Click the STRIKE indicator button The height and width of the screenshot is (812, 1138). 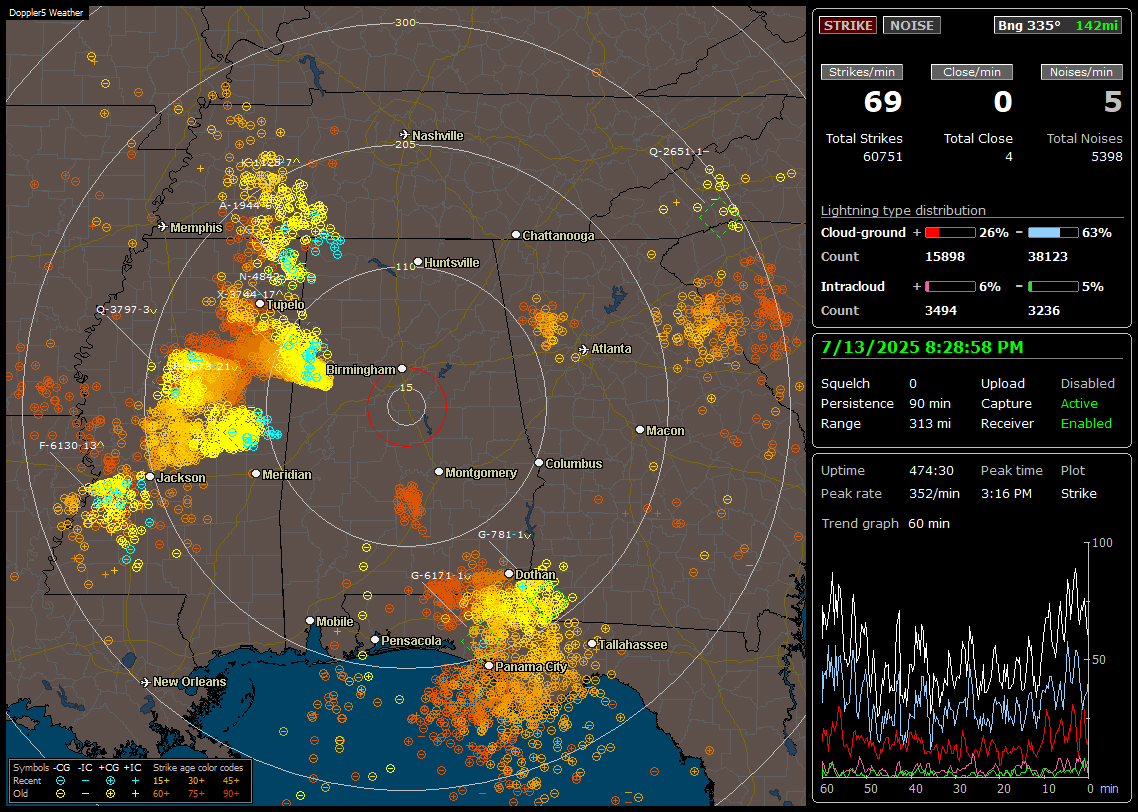pyautogui.click(x=848, y=25)
